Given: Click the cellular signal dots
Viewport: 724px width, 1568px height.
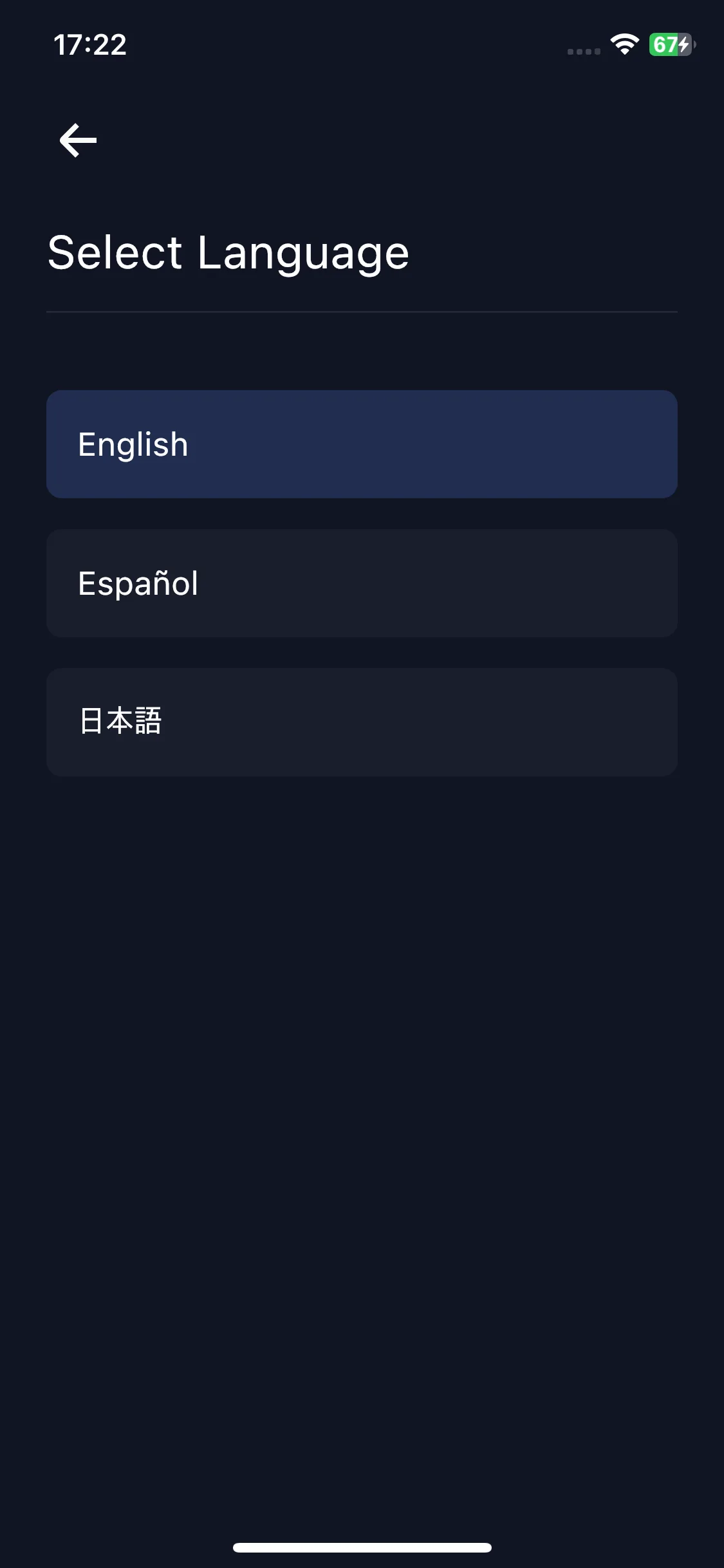Looking at the screenshot, I should [584, 51].
